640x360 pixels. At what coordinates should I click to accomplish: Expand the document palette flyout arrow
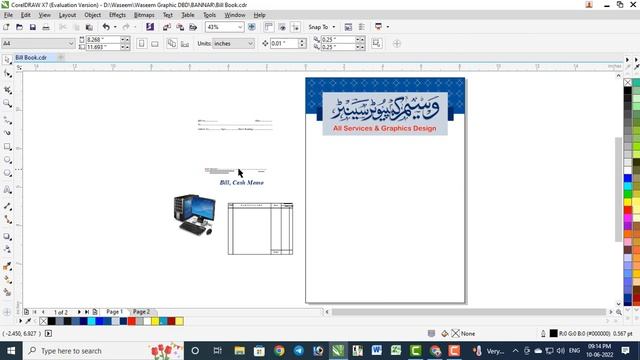click(x=20, y=321)
